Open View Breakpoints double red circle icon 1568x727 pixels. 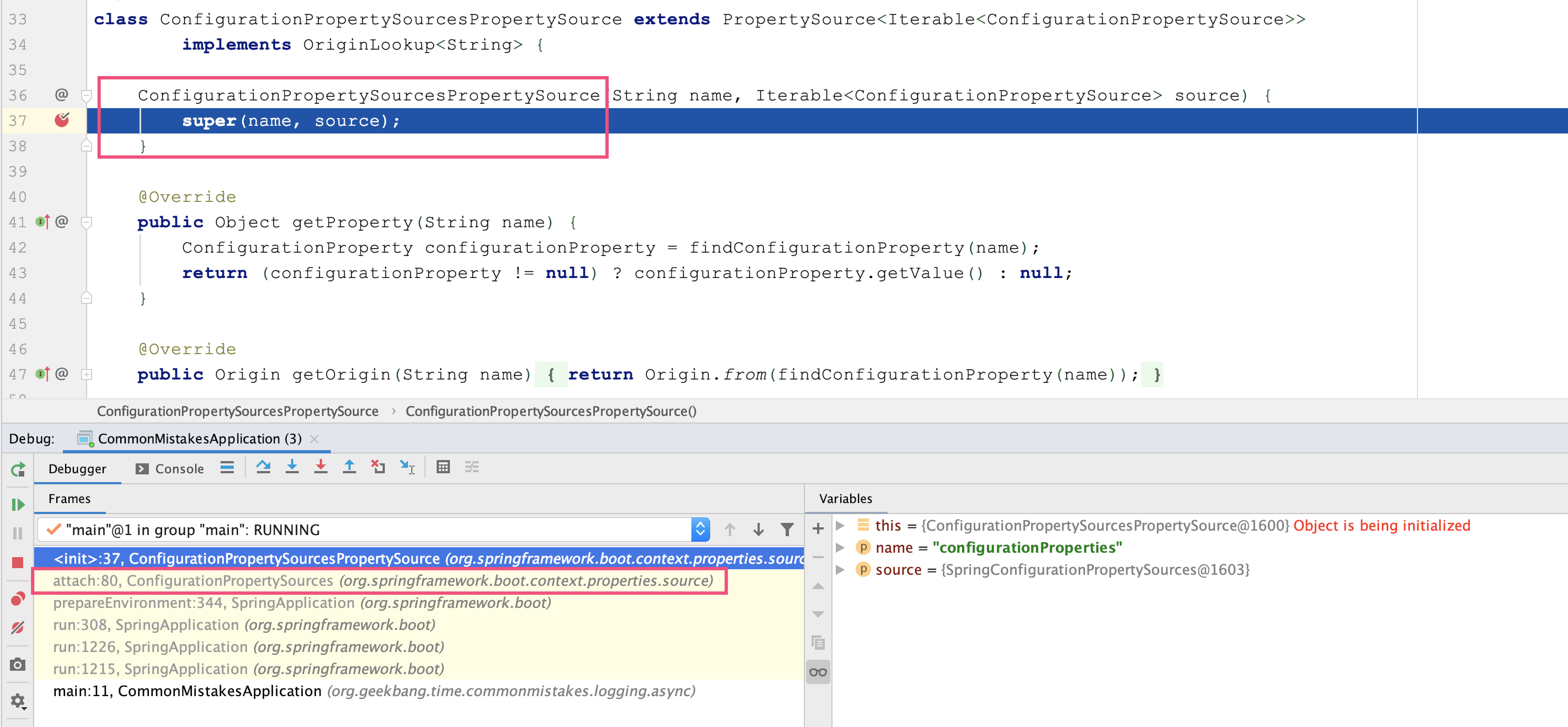(18, 599)
